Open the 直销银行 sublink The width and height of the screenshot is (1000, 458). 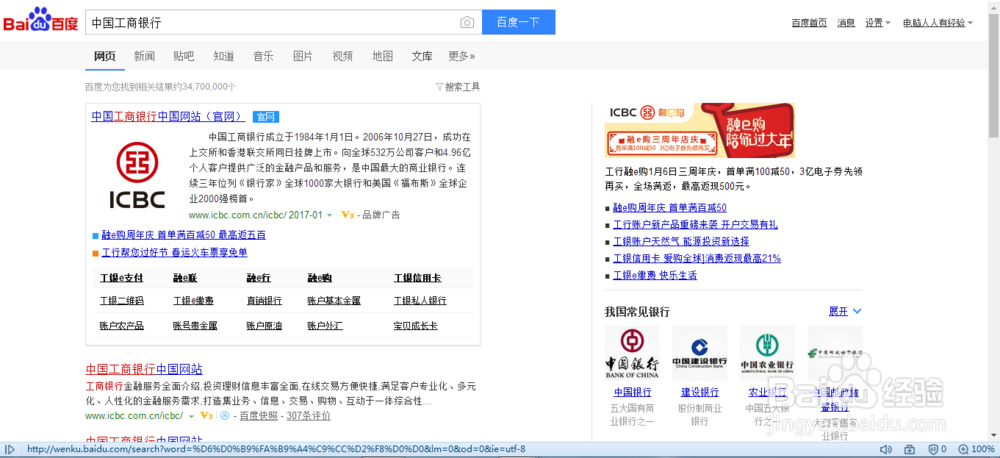click(x=264, y=300)
